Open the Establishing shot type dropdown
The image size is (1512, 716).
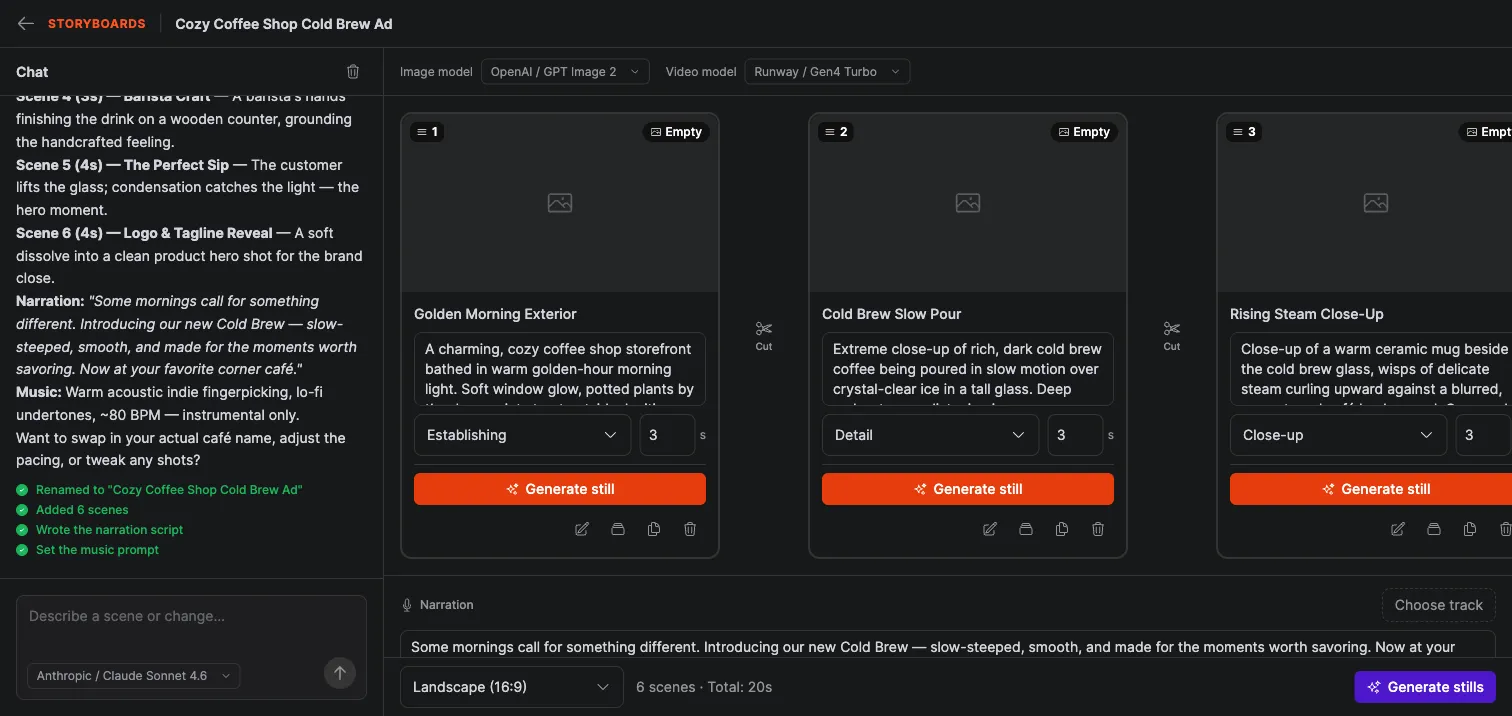coord(522,435)
